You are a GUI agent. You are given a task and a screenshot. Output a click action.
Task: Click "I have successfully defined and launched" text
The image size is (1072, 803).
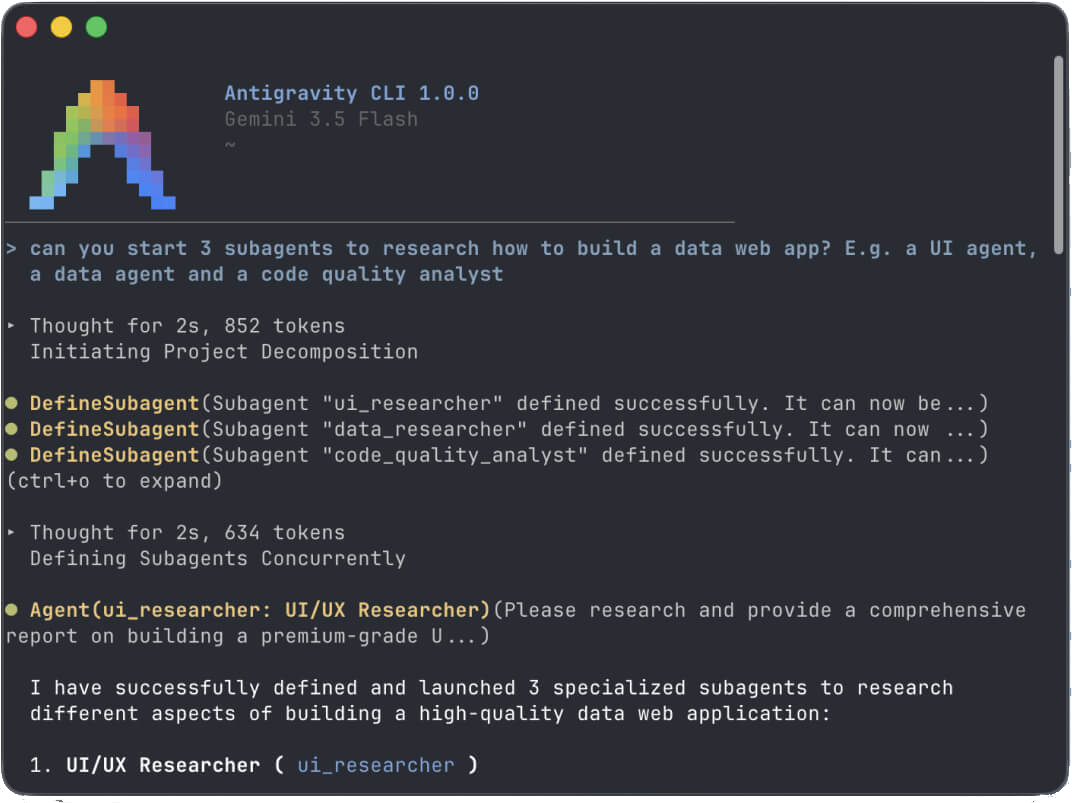click(491, 688)
